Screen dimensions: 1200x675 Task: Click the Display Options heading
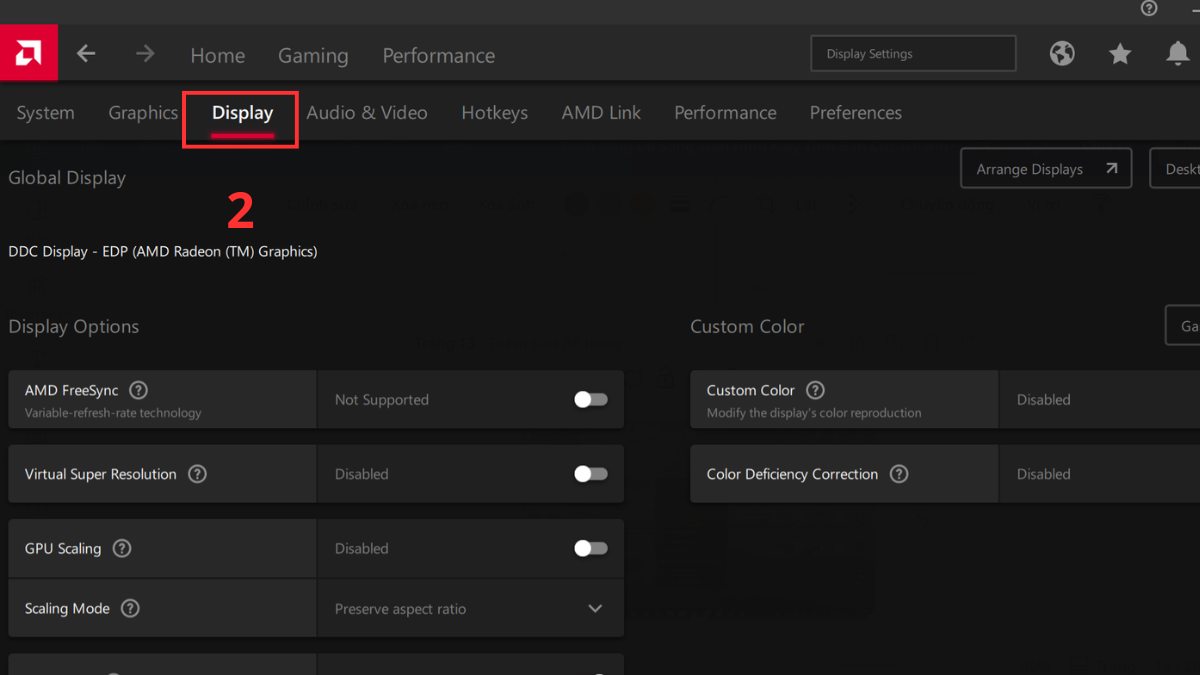pyautogui.click(x=74, y=327)
